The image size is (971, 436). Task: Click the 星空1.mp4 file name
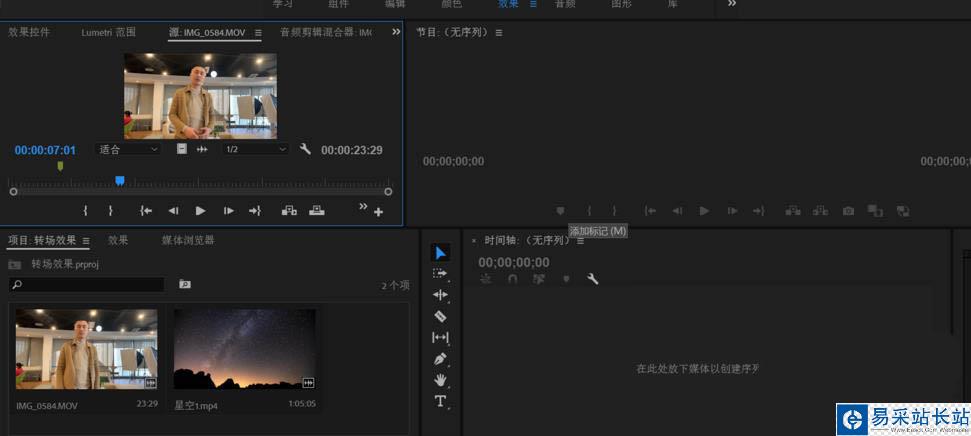[x=196, y=406]
